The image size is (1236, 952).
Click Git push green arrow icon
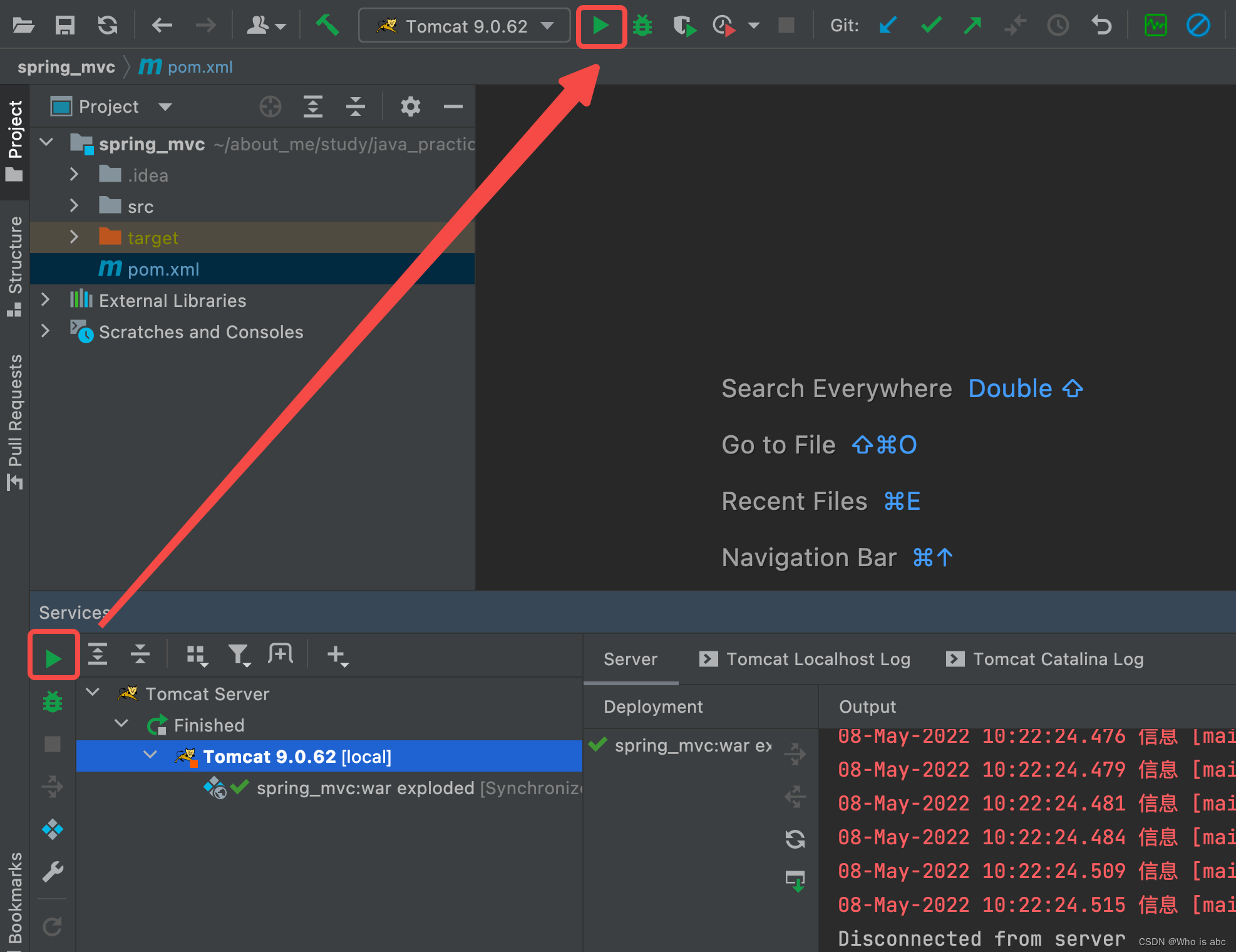click(x=972, y=26)
